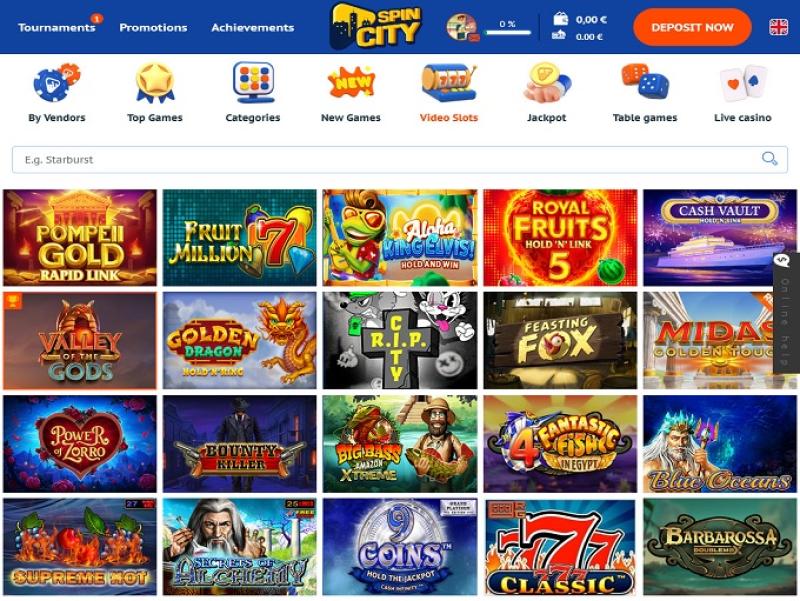Select the Top Games star medal icon
800x601 pixels.
tap(155, 83)
